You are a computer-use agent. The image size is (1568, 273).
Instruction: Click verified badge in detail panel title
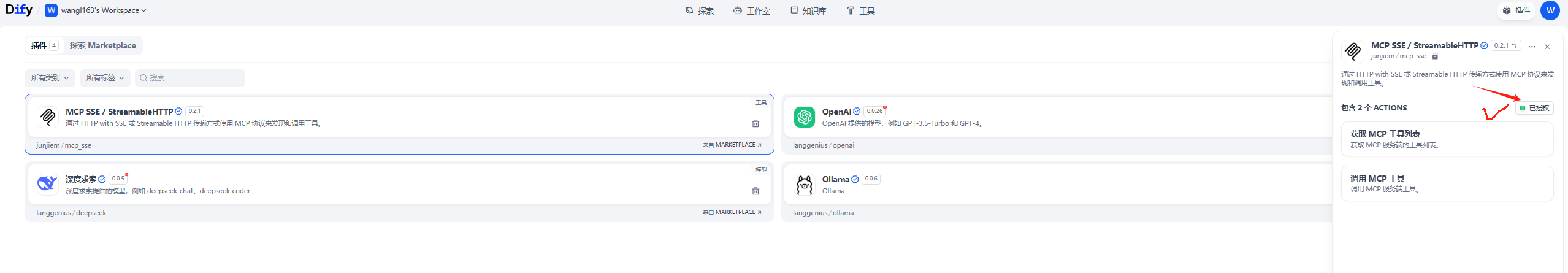1484,45
